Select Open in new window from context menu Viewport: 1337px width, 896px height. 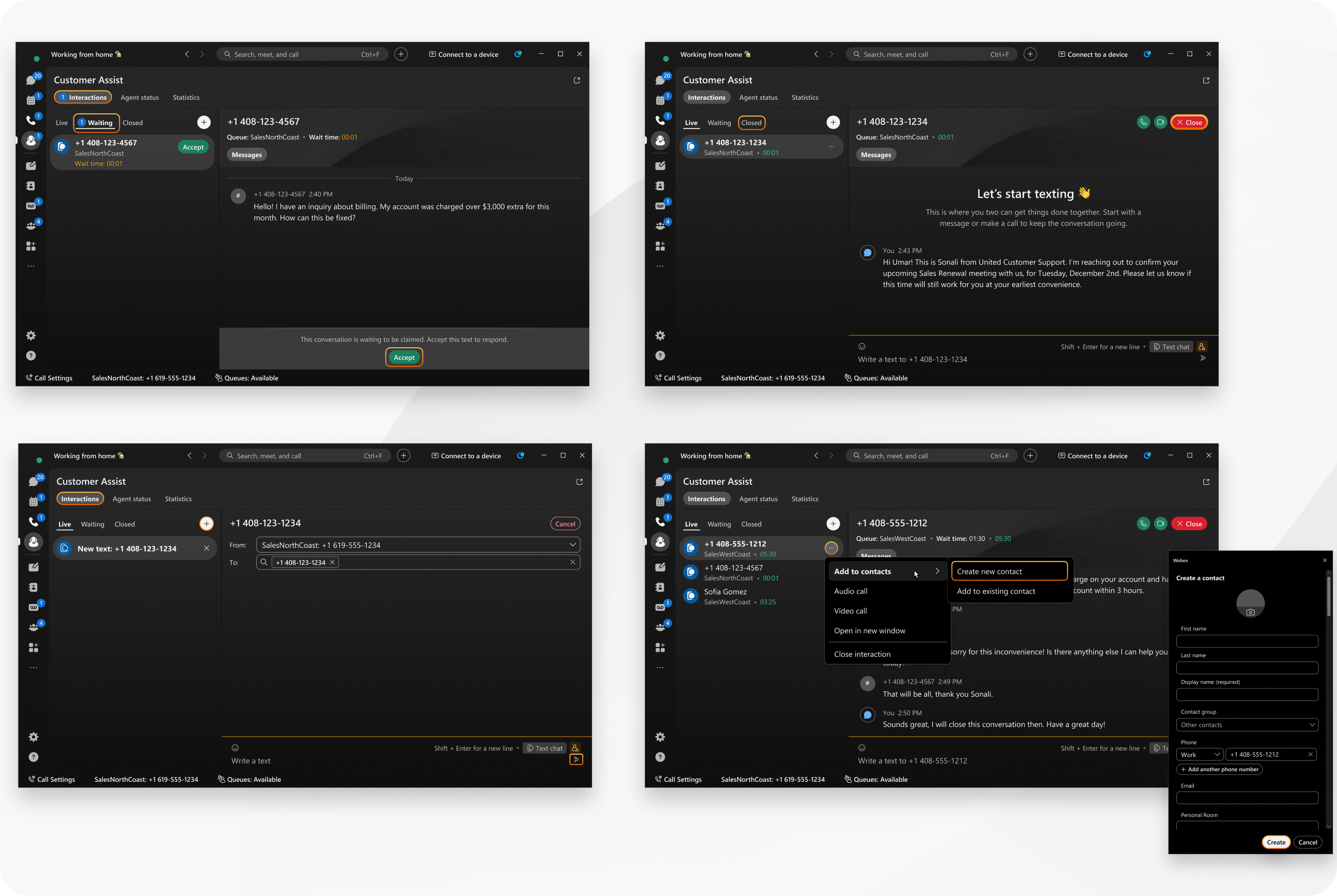click(887, 631)
